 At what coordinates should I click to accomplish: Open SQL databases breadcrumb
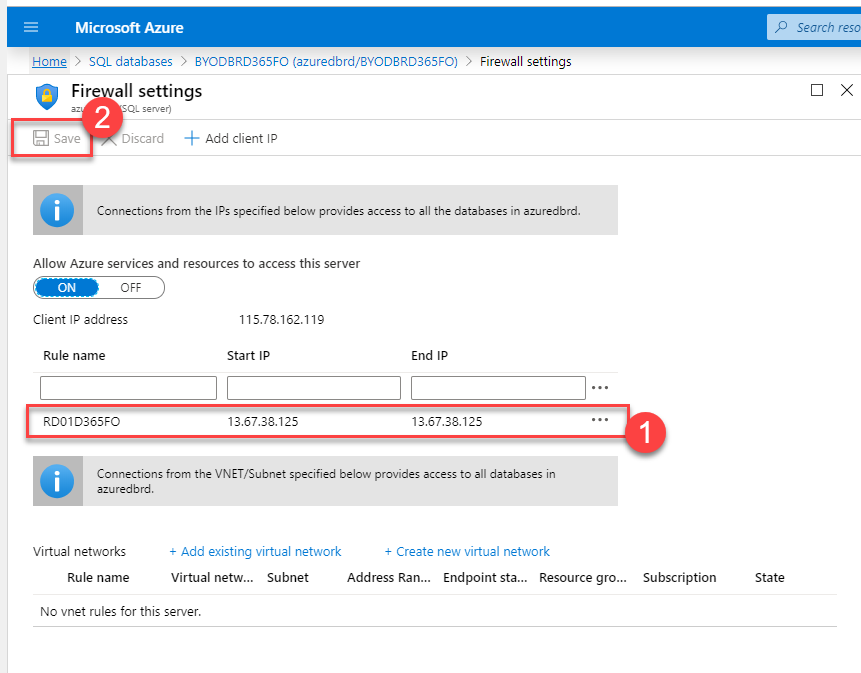click(x=131, y=61)
